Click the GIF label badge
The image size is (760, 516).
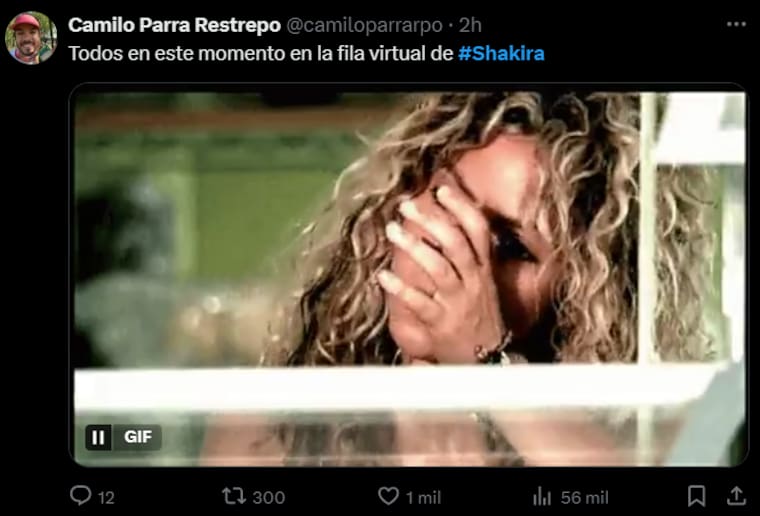(138, 437)
